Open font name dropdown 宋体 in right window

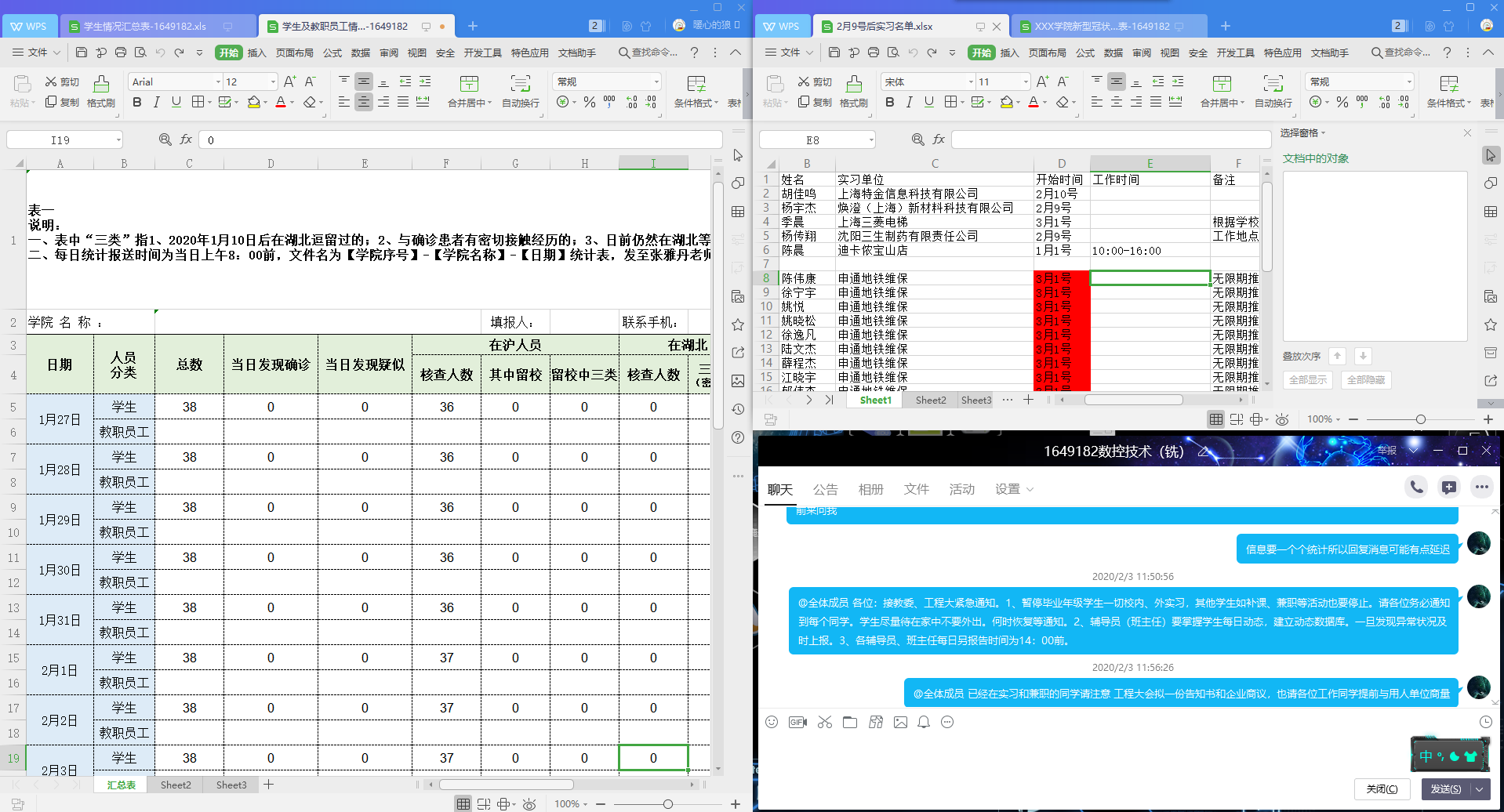coord(971,82)
